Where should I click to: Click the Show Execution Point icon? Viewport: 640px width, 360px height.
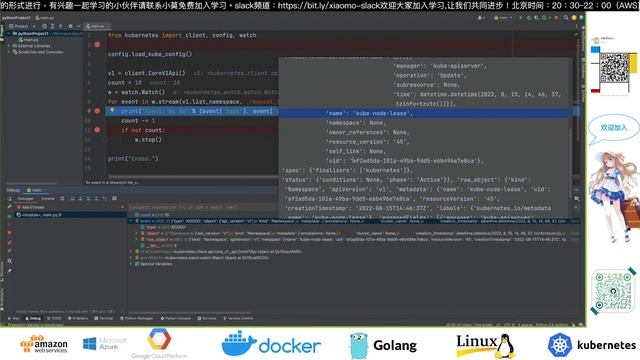(x=62, y=199)
